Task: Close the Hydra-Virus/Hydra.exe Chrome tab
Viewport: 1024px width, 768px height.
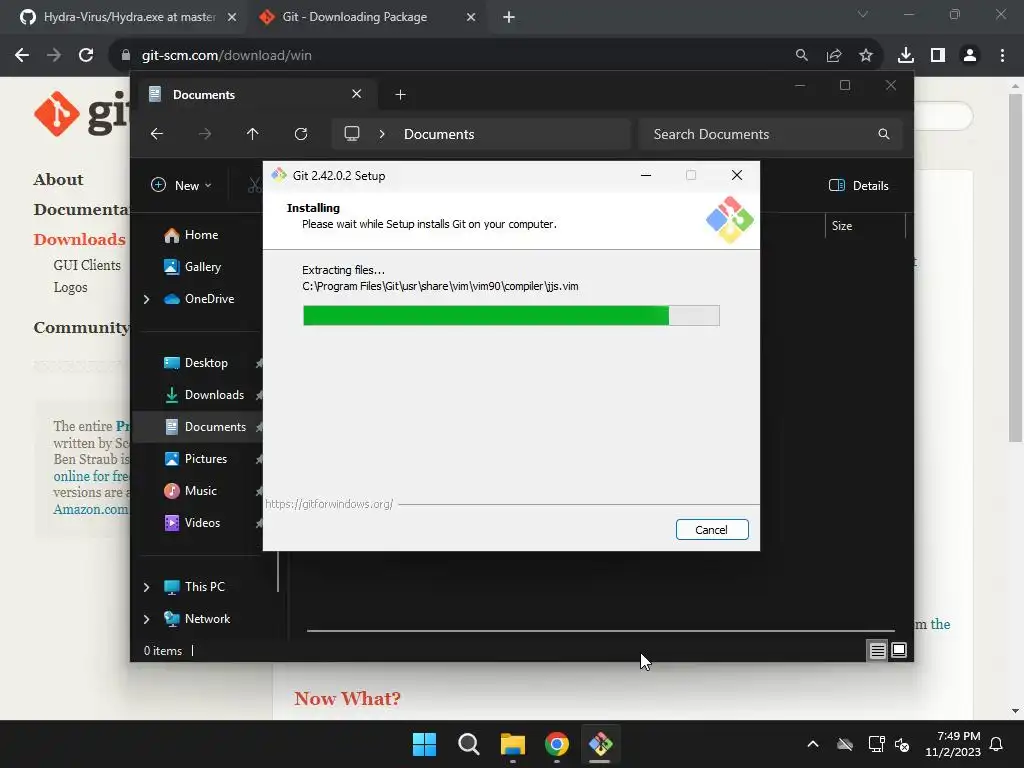Action: tap(232, 18)
